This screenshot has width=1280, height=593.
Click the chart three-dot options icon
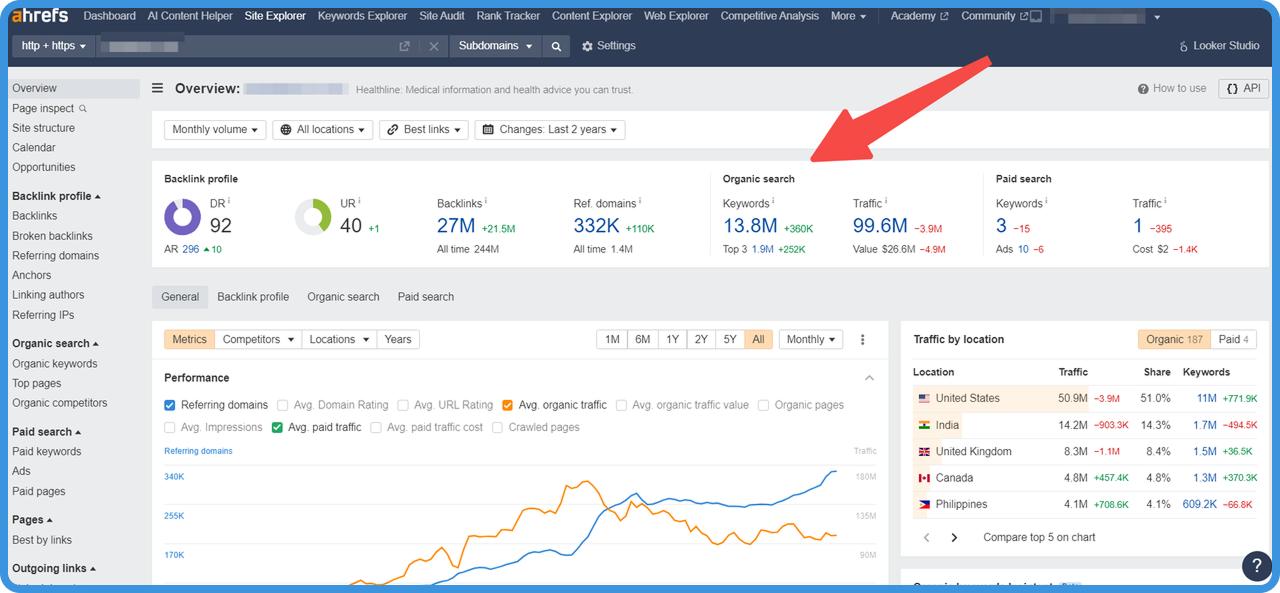[x=863, y=340]
